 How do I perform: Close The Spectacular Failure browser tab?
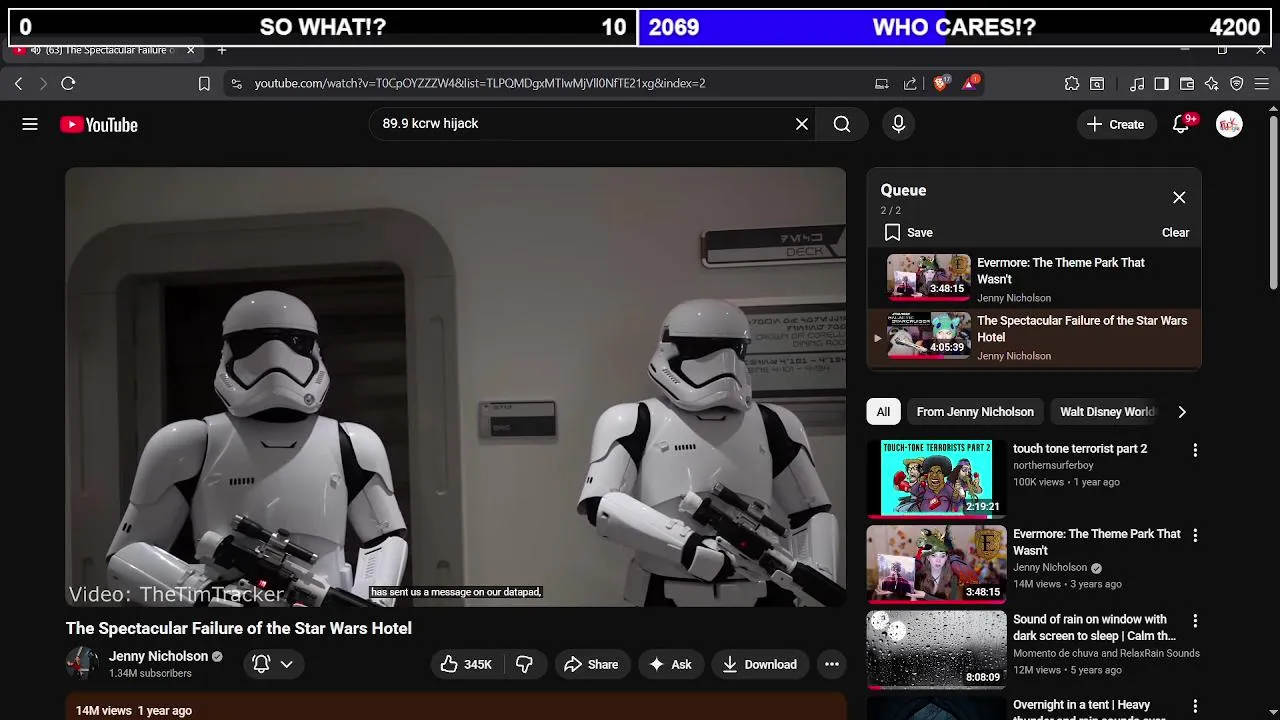(190, 50)
